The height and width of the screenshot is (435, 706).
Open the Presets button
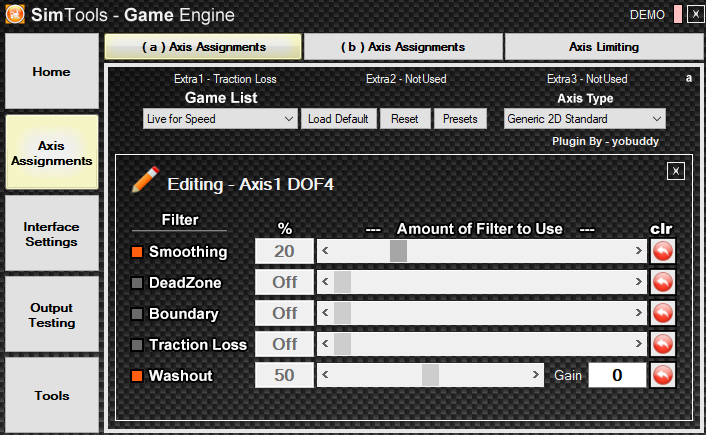pos(460,119)
